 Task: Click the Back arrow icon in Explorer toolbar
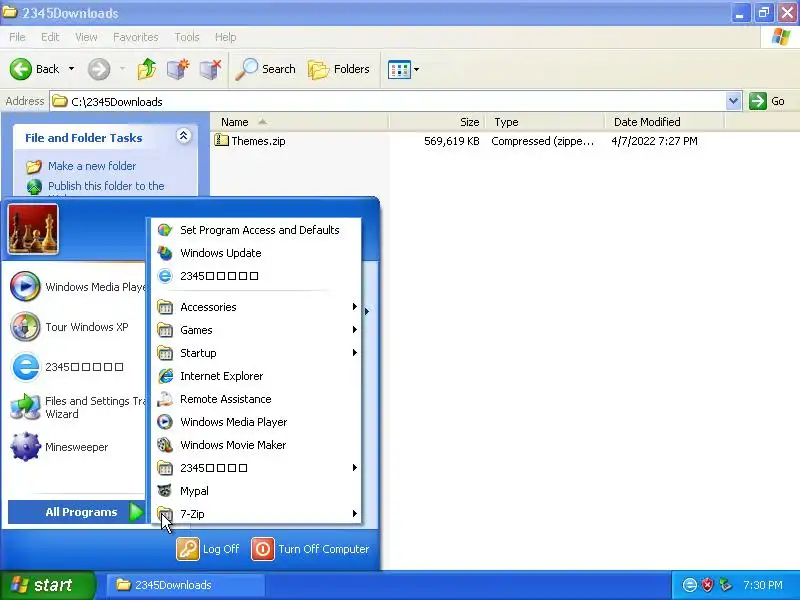(x=21, y=69)
